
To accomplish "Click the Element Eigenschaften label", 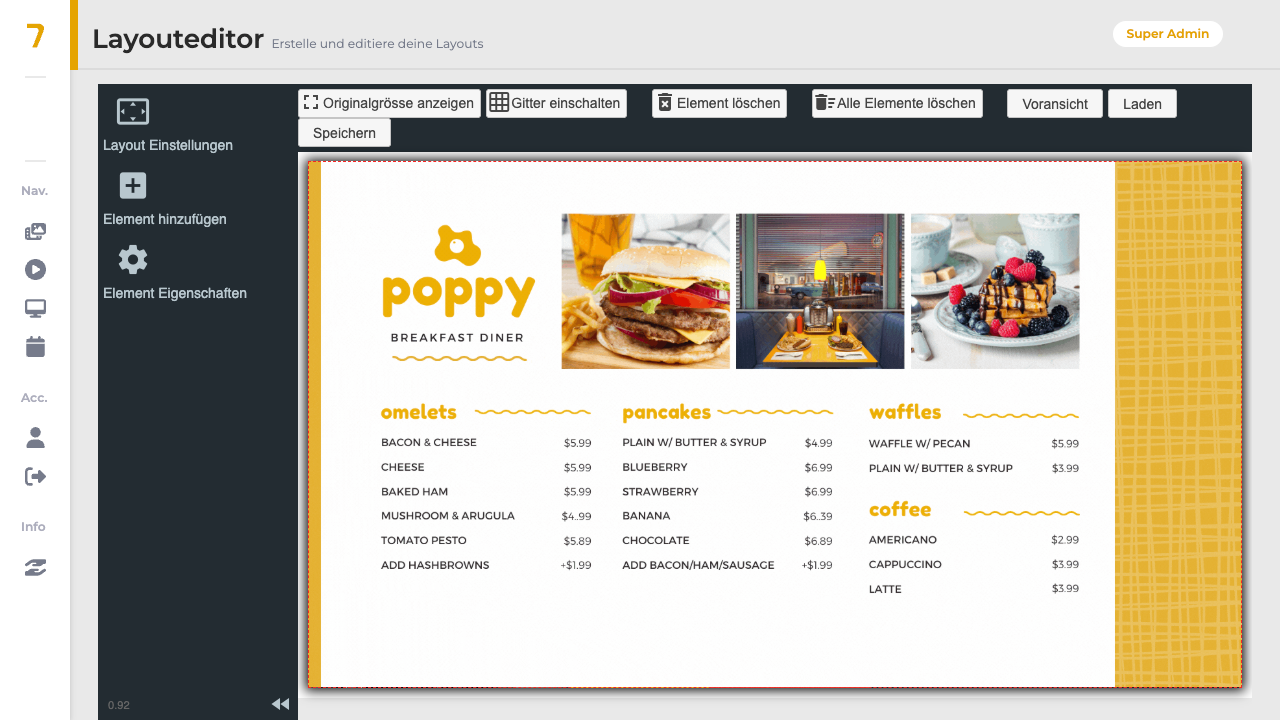I will click(175, 293).
